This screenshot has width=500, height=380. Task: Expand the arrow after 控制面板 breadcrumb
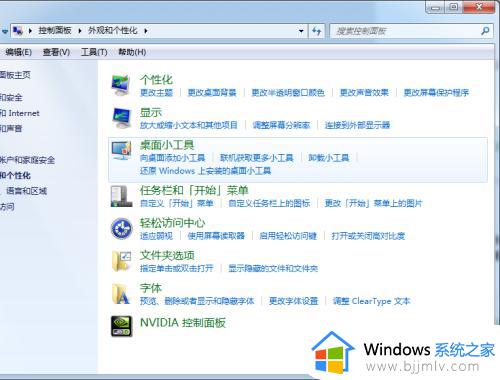pos(80,31)
